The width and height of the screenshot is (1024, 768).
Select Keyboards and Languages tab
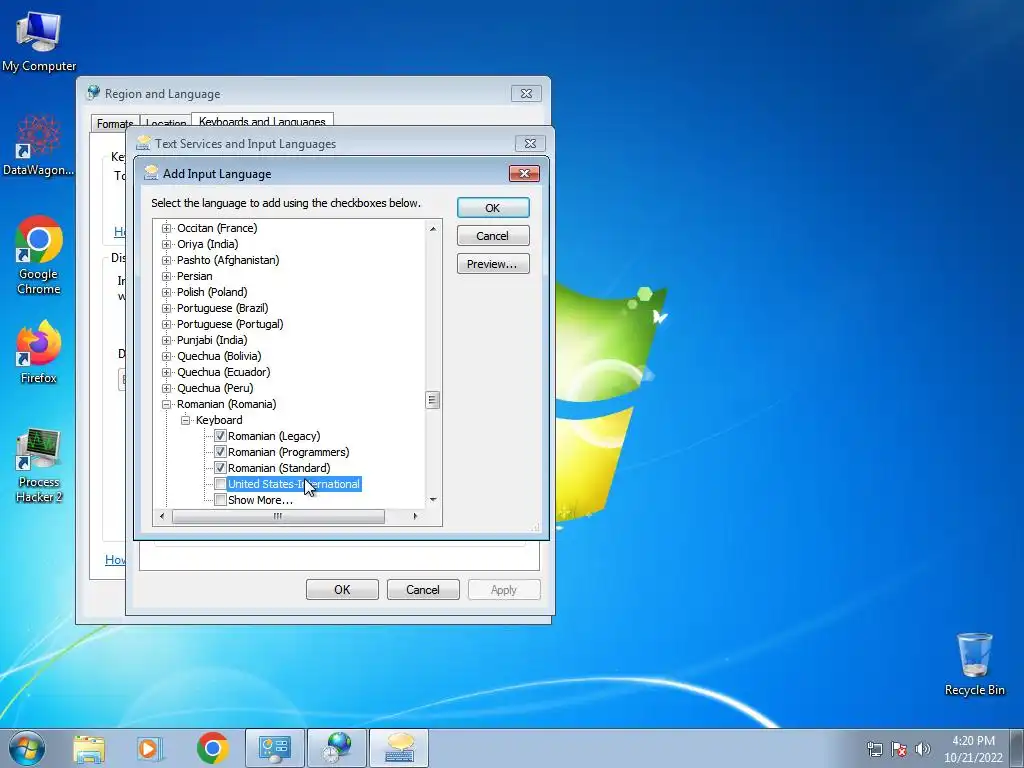tap(262, 121)
